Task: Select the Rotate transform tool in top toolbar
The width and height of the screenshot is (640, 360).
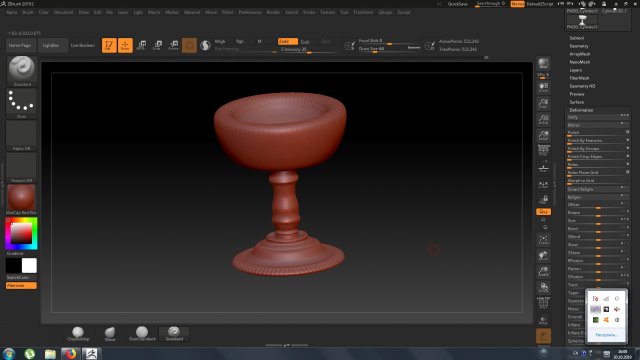Action: pyautogui.click(x=173, y=45)
